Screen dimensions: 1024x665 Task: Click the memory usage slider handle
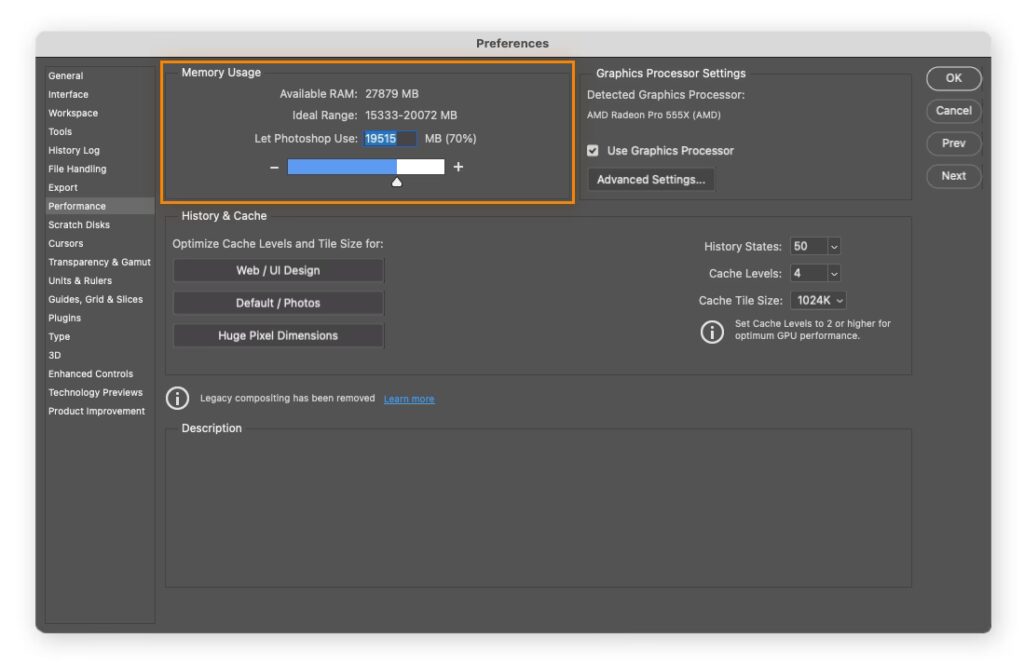tap(397, 182)
